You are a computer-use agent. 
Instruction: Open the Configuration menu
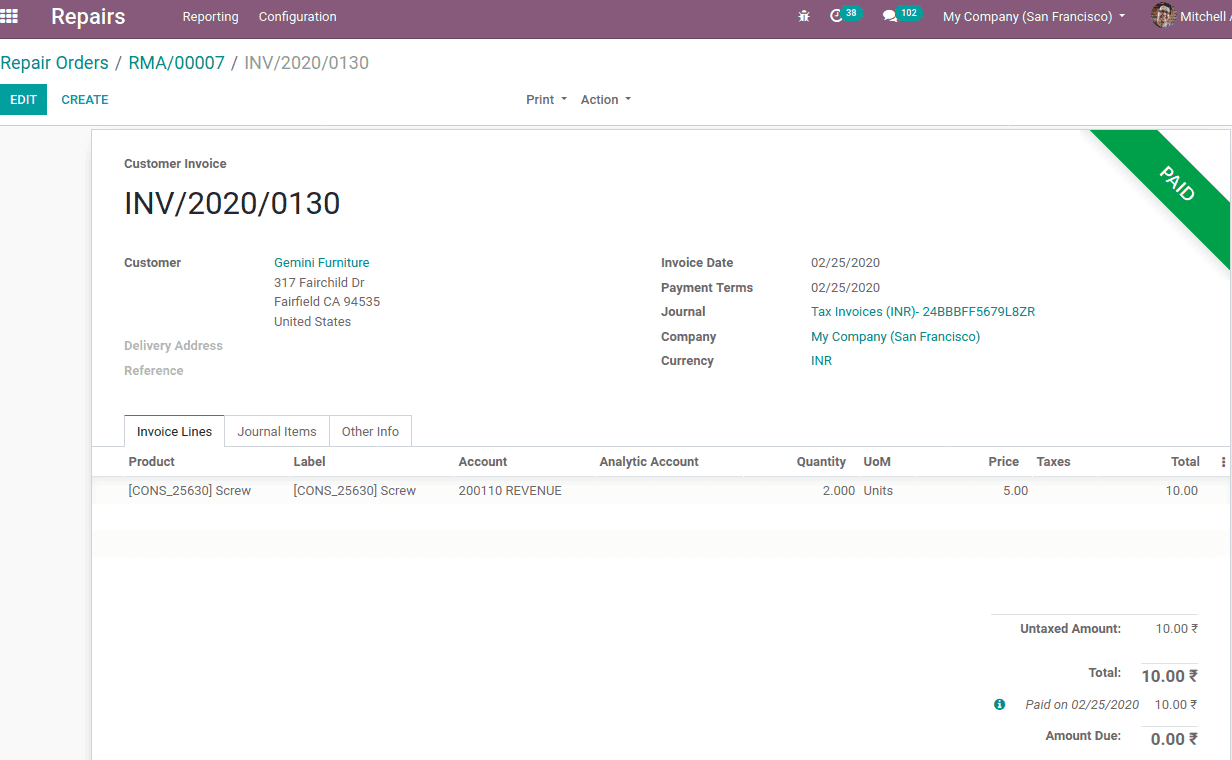click(x=298, y=17)
